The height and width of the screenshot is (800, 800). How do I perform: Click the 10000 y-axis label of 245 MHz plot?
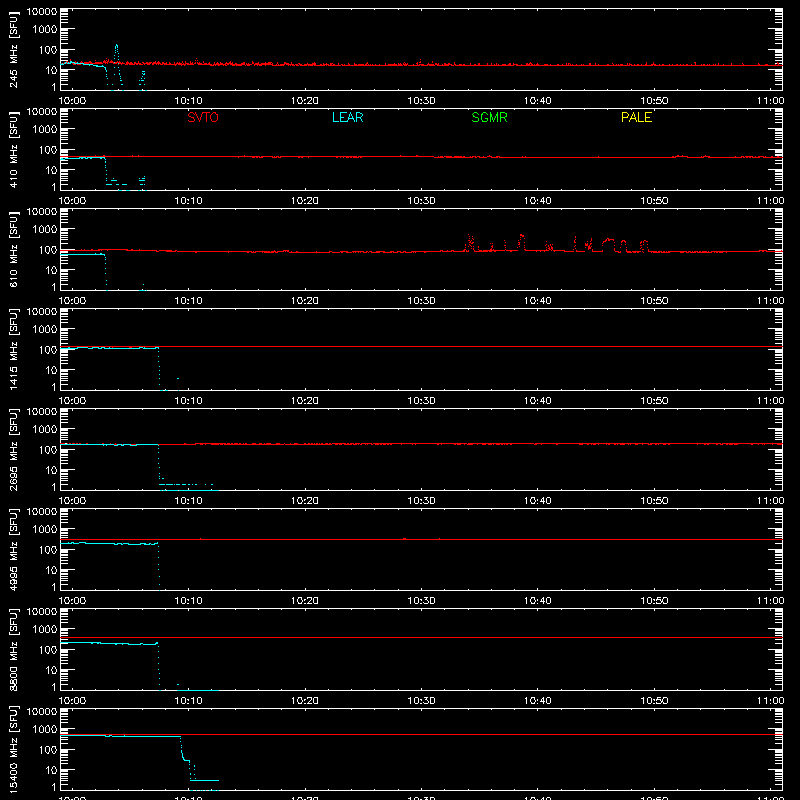pyautogui.click(x=42, y=11)
